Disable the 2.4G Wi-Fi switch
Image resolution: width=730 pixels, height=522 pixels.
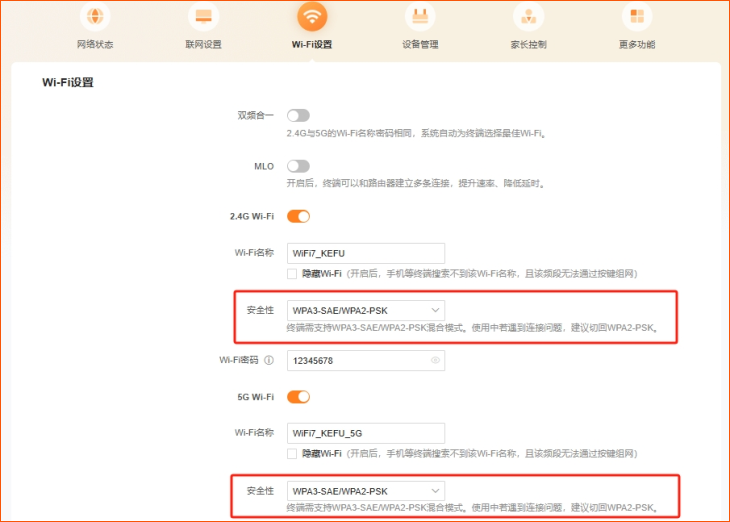pyautogui.click(x=298, y=216)
